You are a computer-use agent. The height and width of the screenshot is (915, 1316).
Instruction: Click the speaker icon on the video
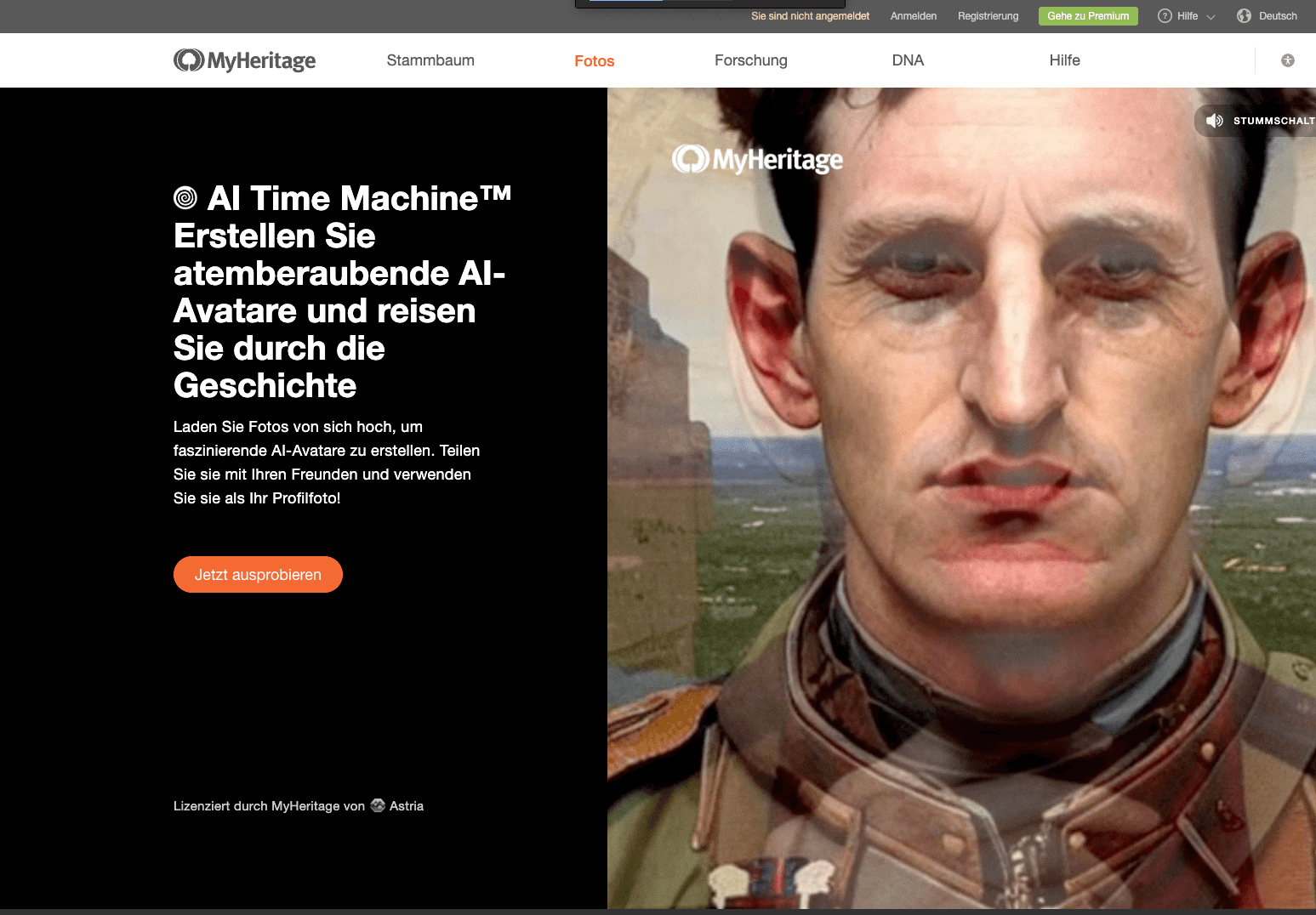1215,120
